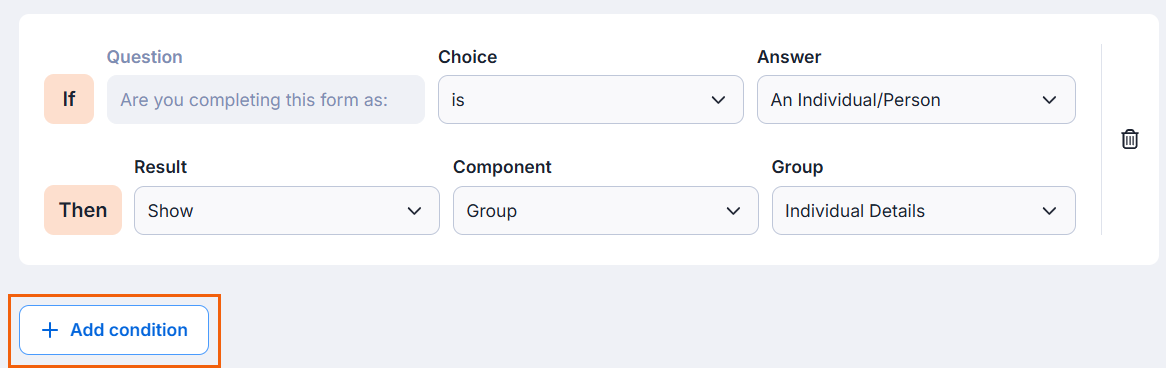Viewport: 1166px width, 368px height.
Task: Click the chevron arrow in the Group field
Action: point(1049,211)
